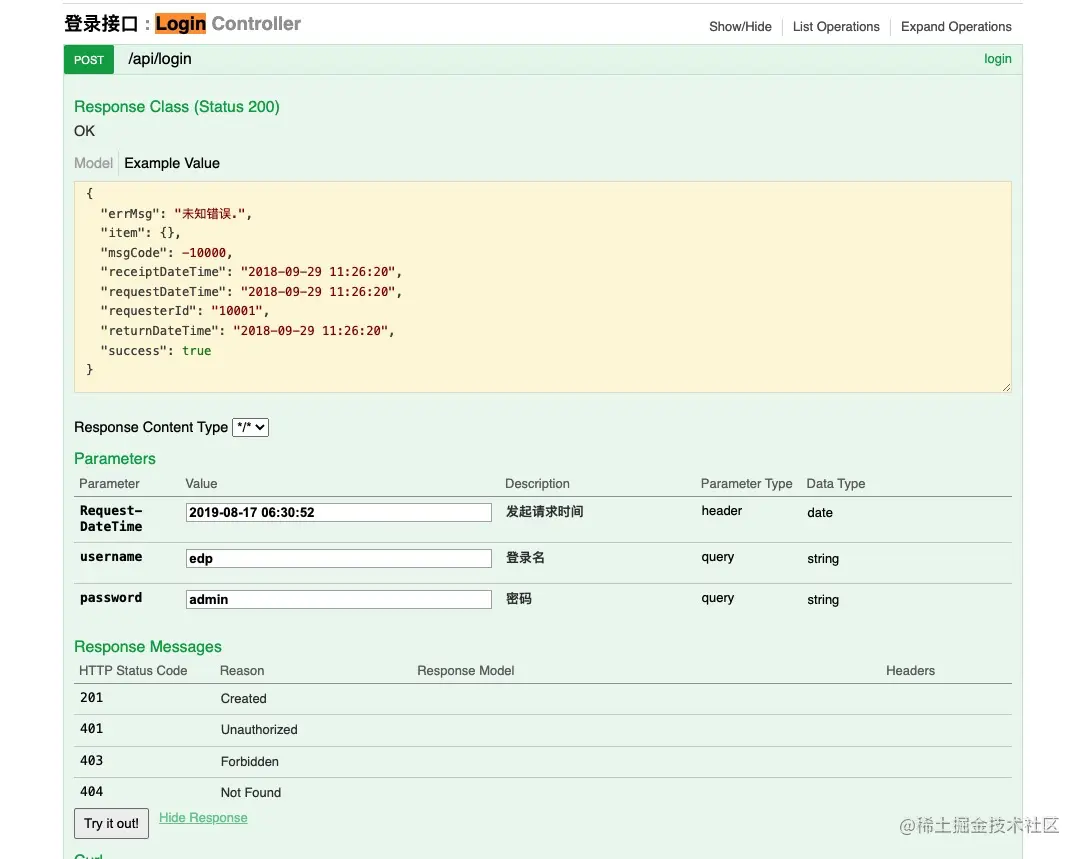Screen dimensions: 1083x859
Task: Click the "msgCode": -10000 line
Action: click(x=166, y=253)
